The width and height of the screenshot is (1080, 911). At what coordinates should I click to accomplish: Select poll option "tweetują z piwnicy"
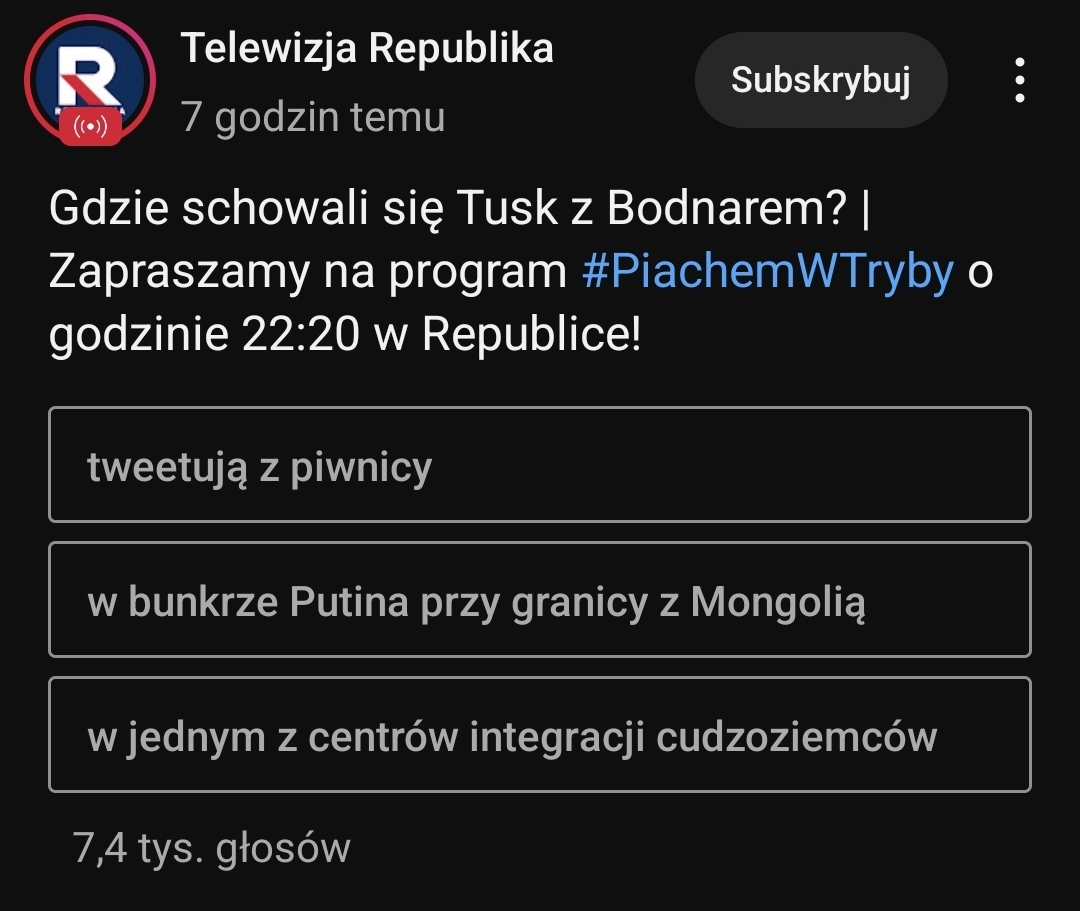click(539, 465)
